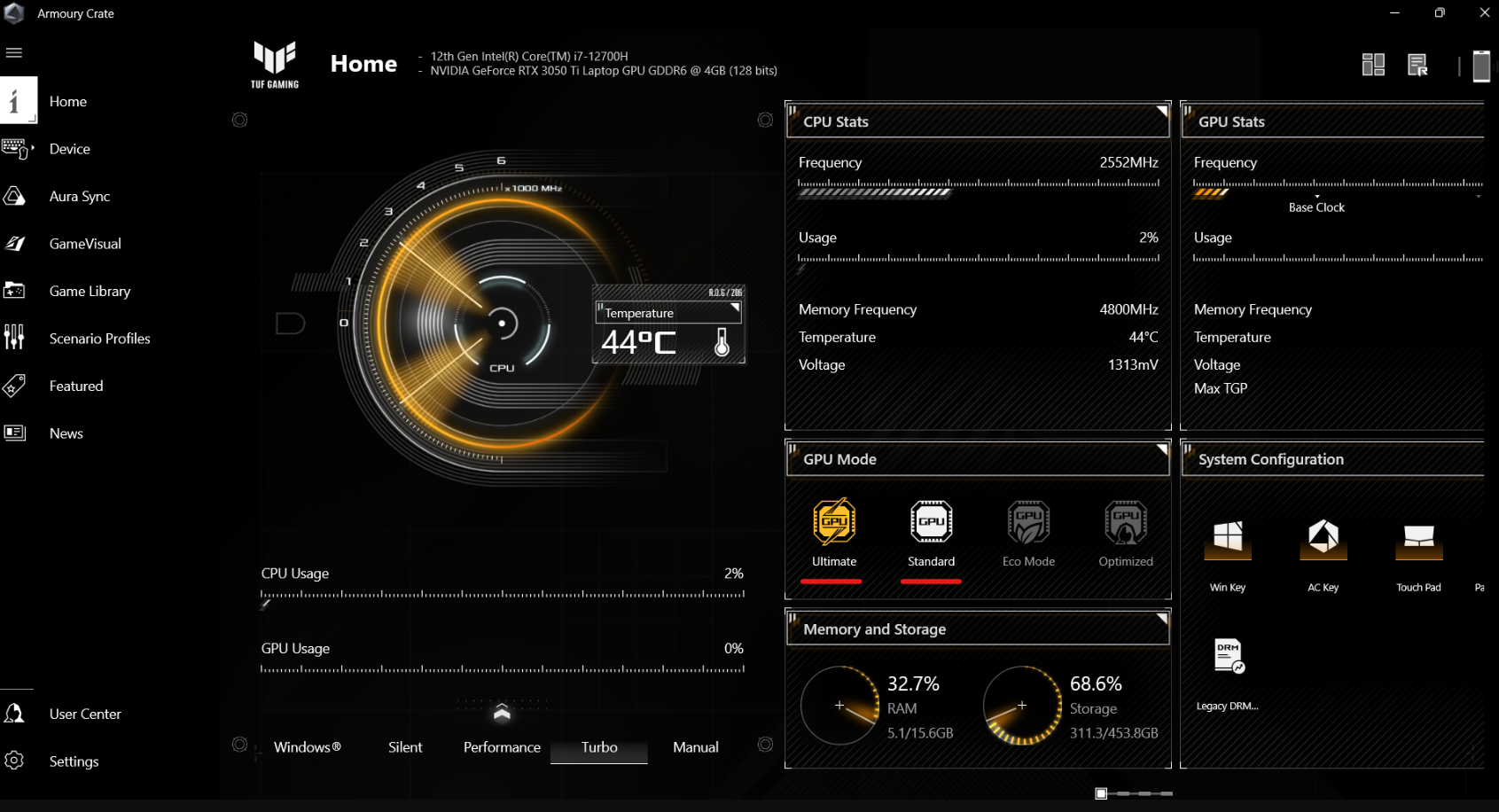The height and width of the screenshot is (812, 1499).
Task: Switch to Manual operating mode
Action: (x=696, y=747)
